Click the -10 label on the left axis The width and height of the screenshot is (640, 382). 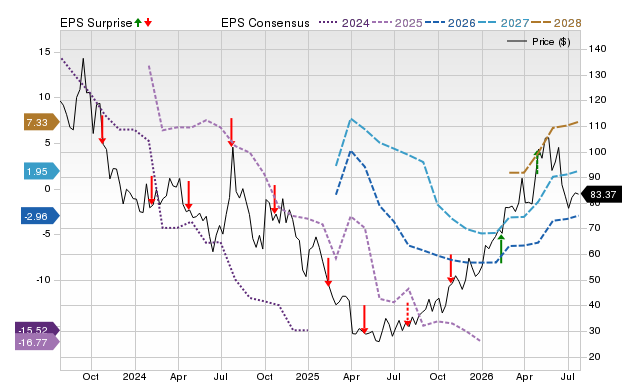pyautogui.click(x=43, y=280)
